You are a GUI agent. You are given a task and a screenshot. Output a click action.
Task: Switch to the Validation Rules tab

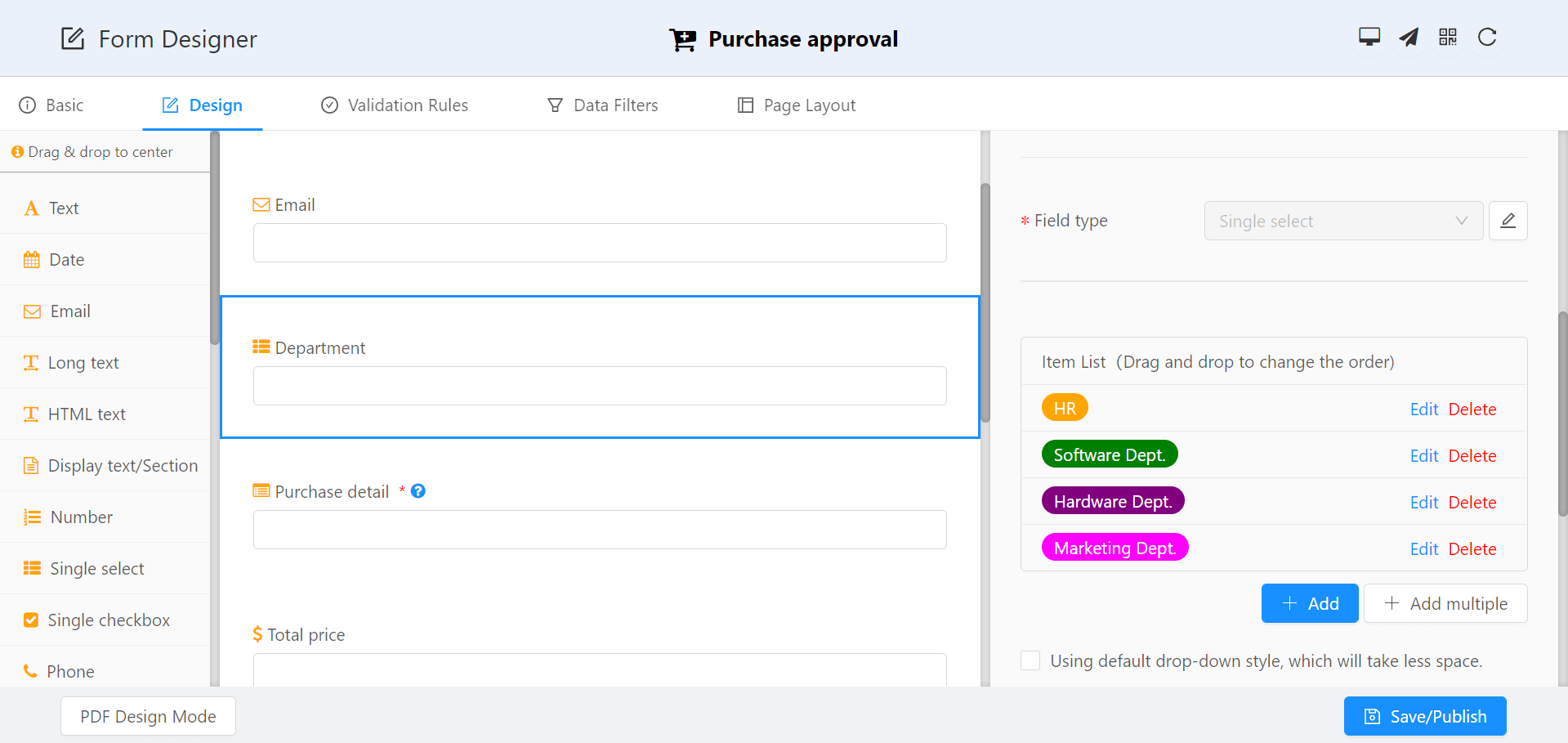click(395, 105)
